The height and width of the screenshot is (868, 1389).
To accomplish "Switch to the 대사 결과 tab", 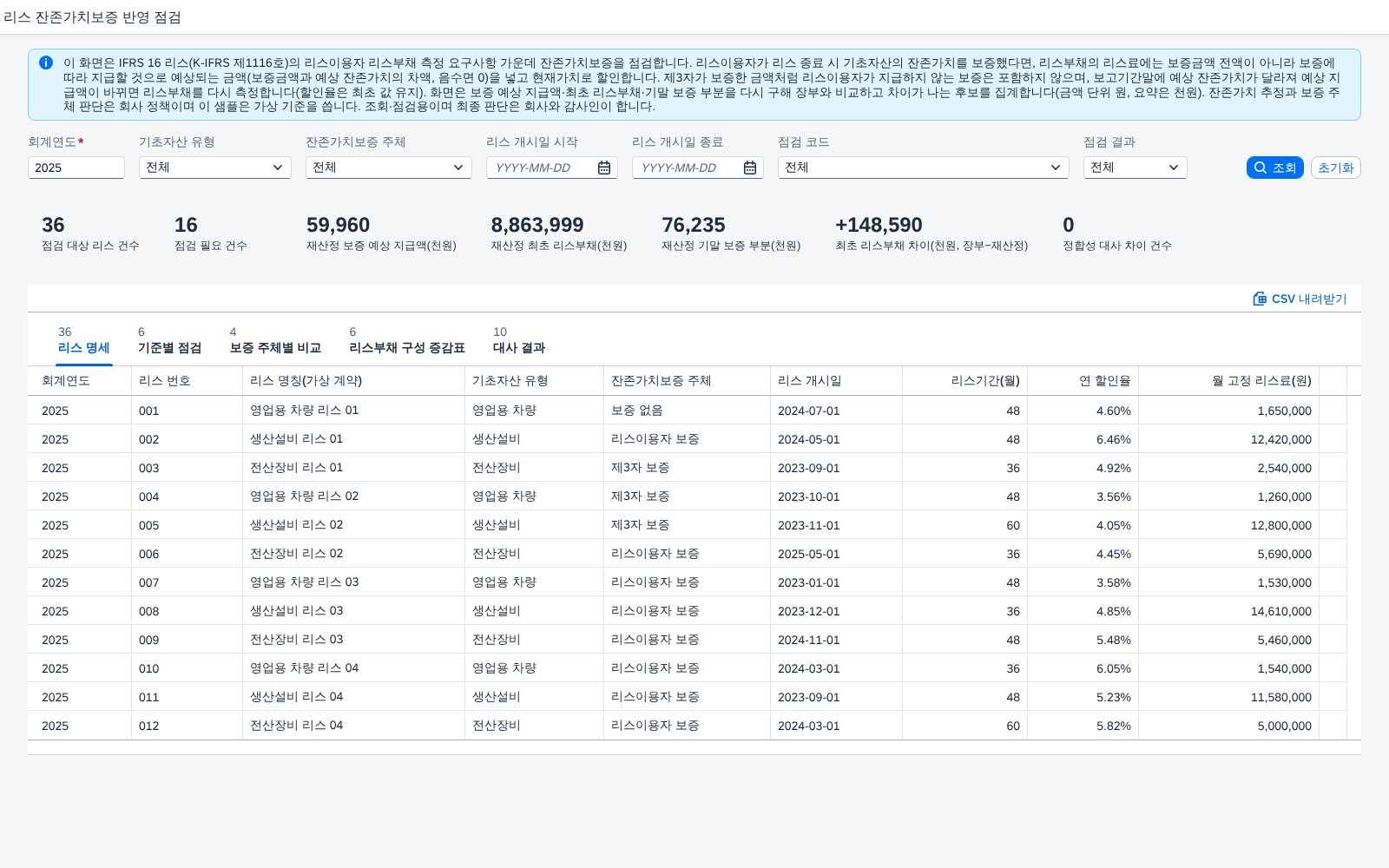I will [x=519, y=341].
